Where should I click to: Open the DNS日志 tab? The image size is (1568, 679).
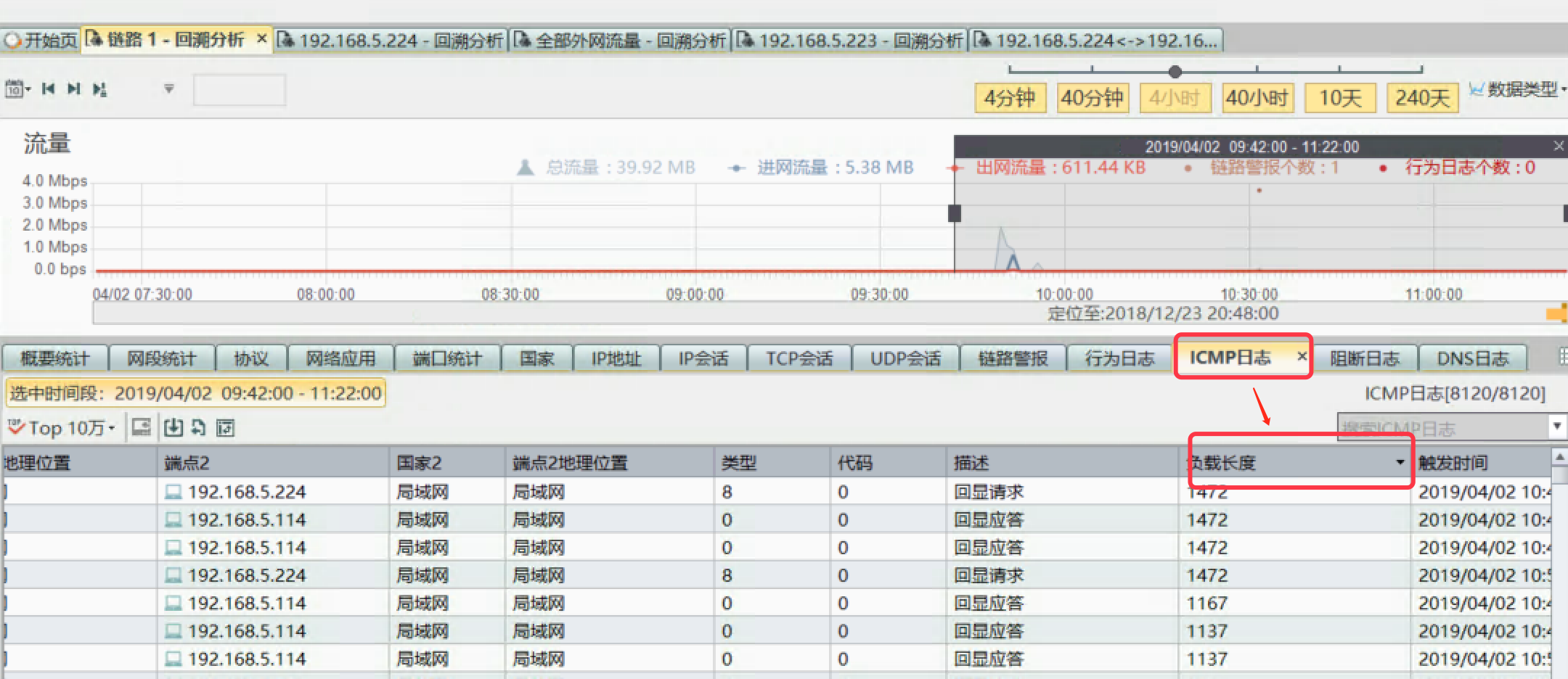coord(1472,358)
